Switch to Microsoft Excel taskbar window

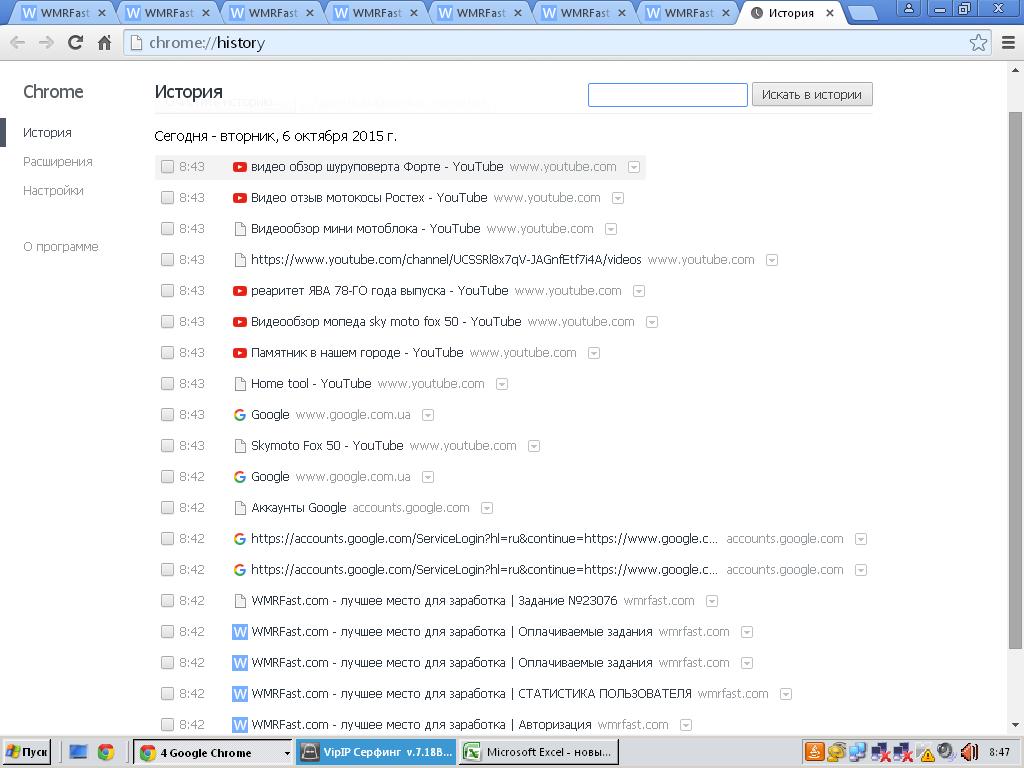[x=539, y=752]
